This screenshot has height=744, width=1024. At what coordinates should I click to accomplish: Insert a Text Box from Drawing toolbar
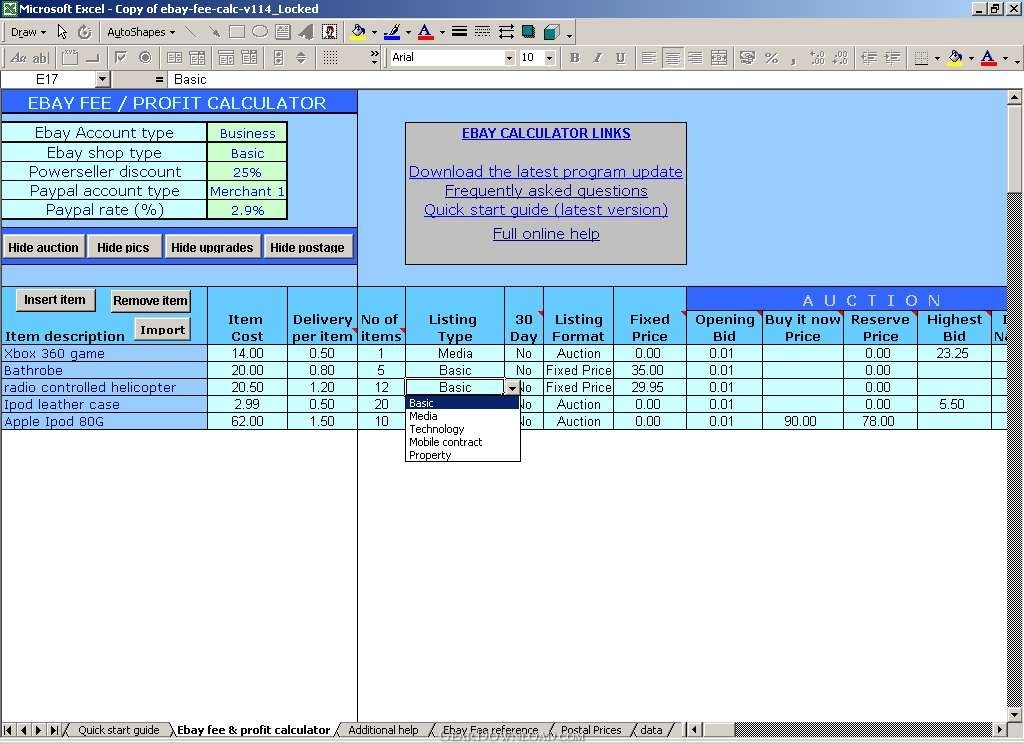pyautogui.click(x=283, y=32)
